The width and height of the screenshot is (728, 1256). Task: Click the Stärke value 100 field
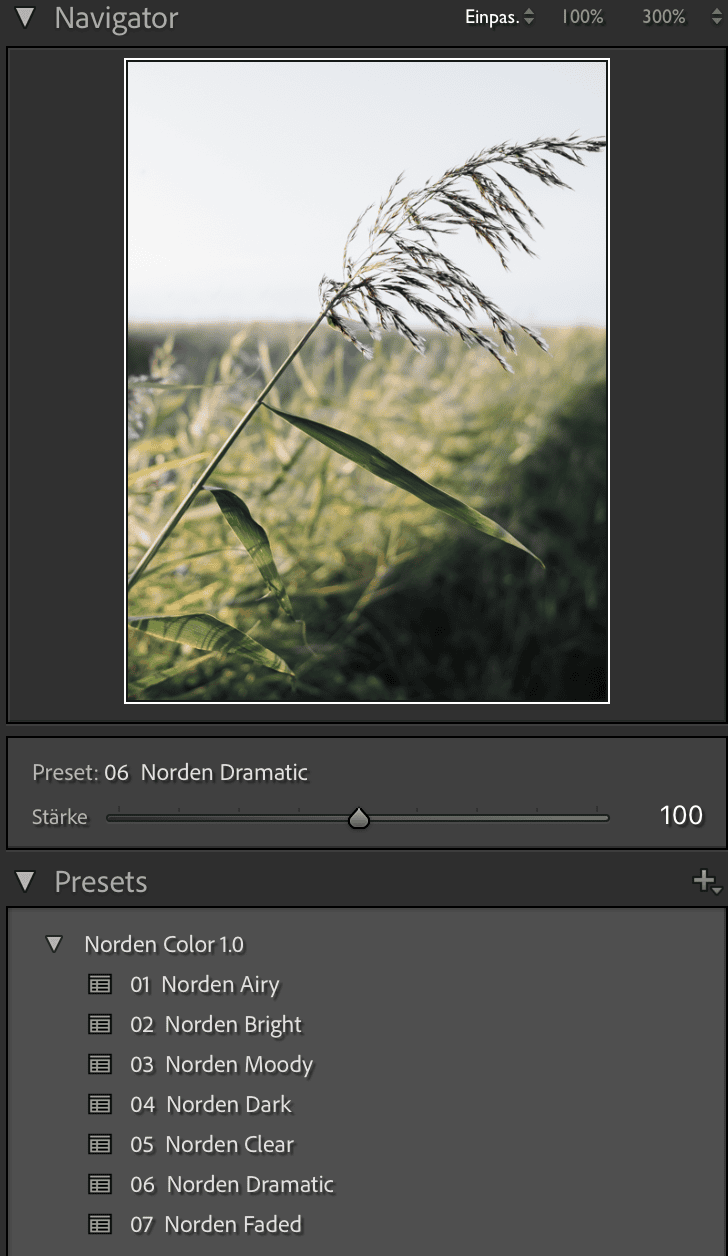[x=681, y=815]
